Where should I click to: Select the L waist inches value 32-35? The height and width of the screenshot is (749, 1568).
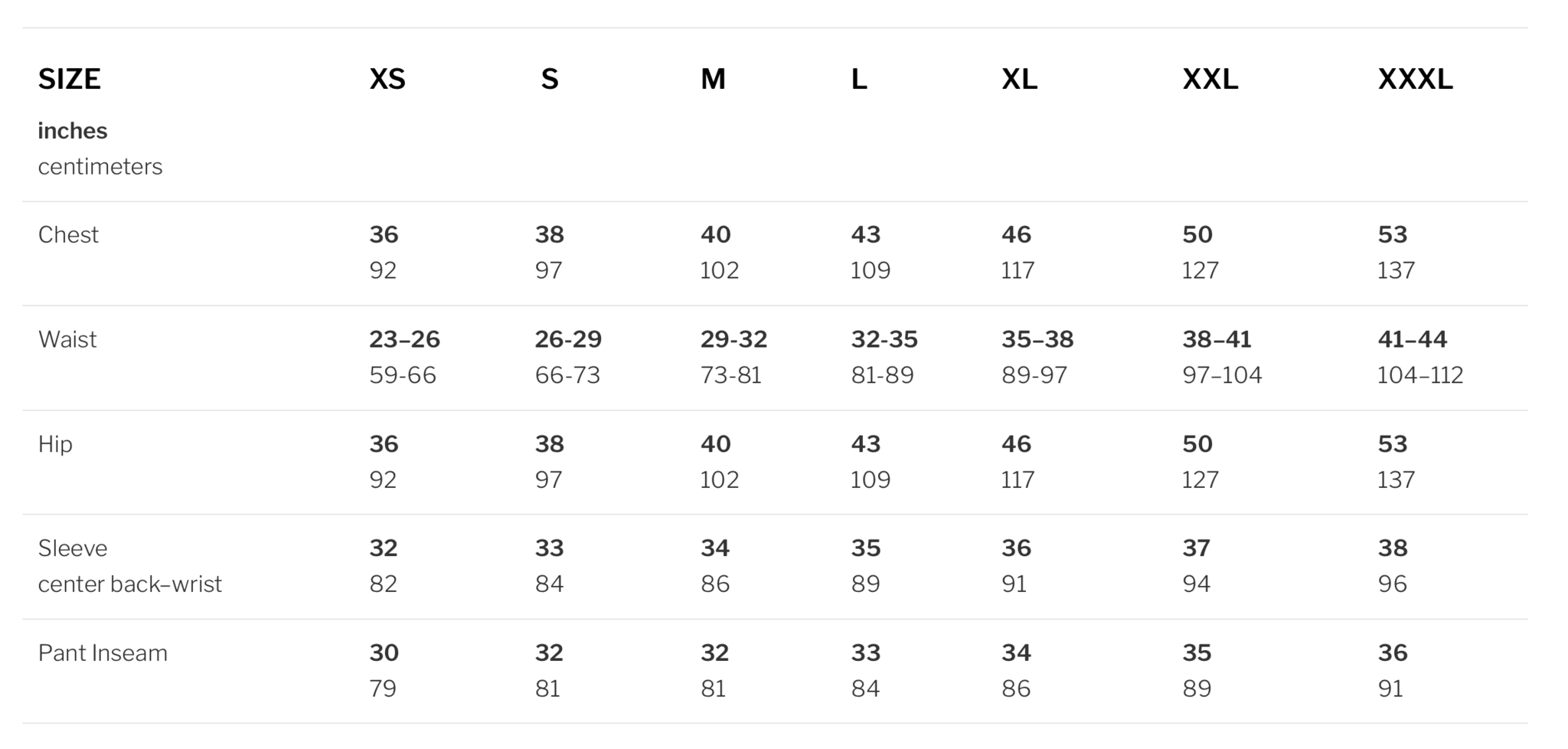(884, 339)
